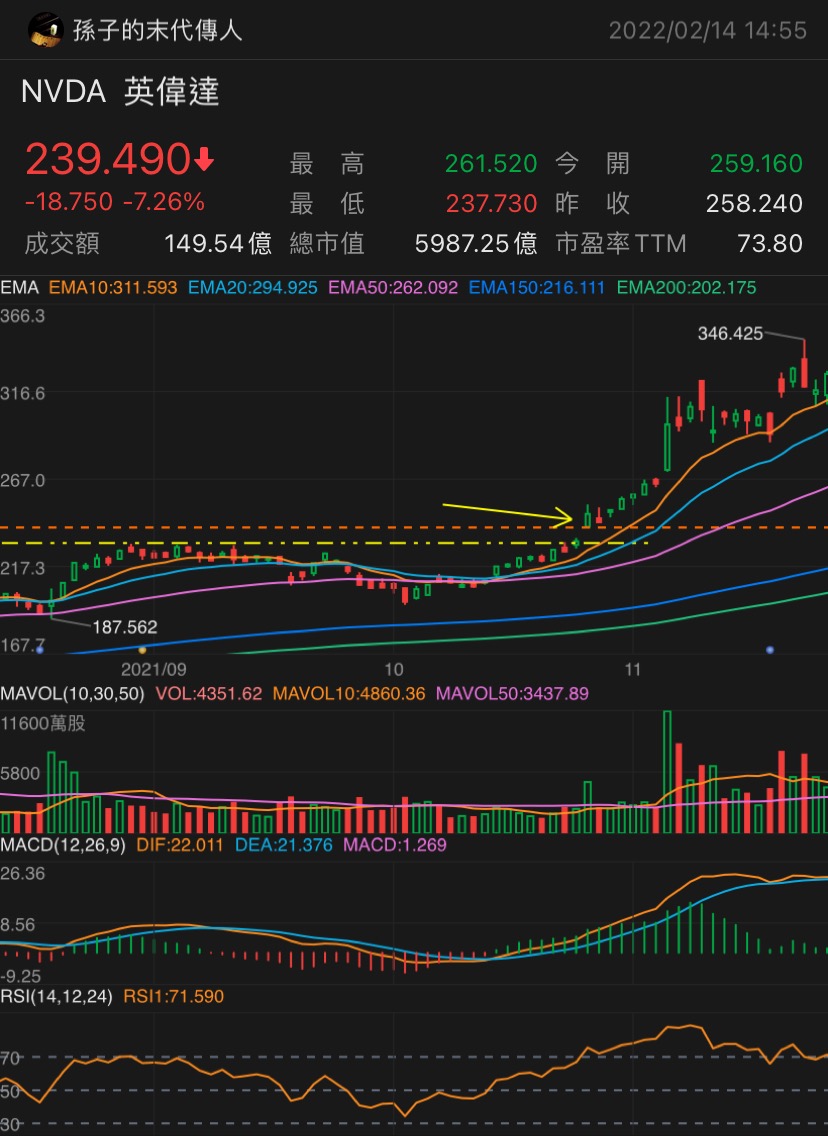The width and height of the screenshot is (828, 1136).
Task: Click the orange dashed horizontal price line
Action: [x=414, y=527]
